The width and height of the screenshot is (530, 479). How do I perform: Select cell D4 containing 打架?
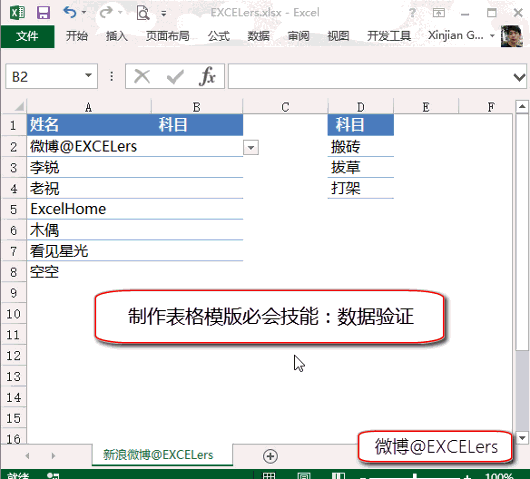(x=361, y=188)
